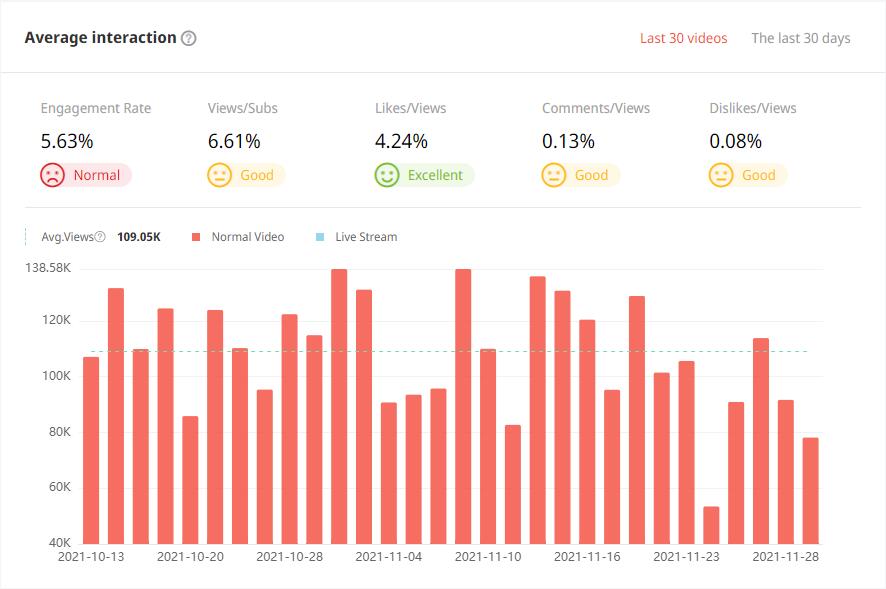This screenshot has height=589, width=886.
Task: Click the blue Live Stream legend swatch
Action: (320, 237)
